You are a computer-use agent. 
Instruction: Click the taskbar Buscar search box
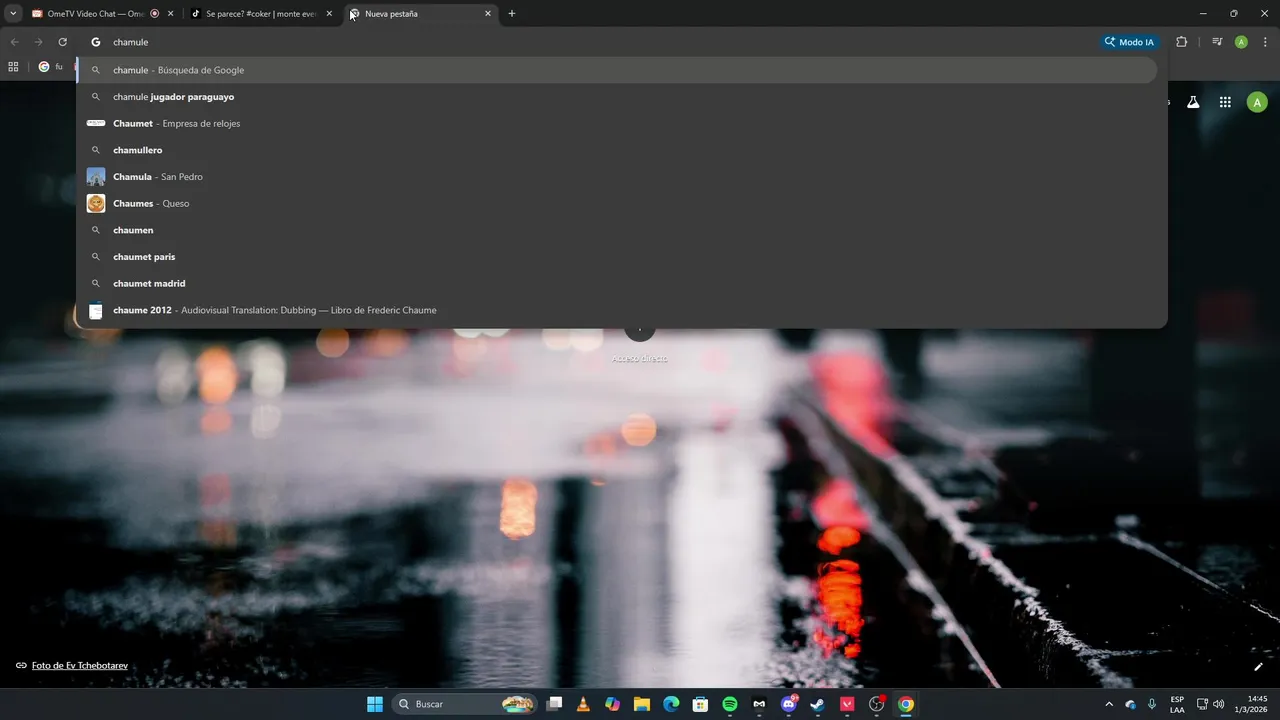coord(465,704)
